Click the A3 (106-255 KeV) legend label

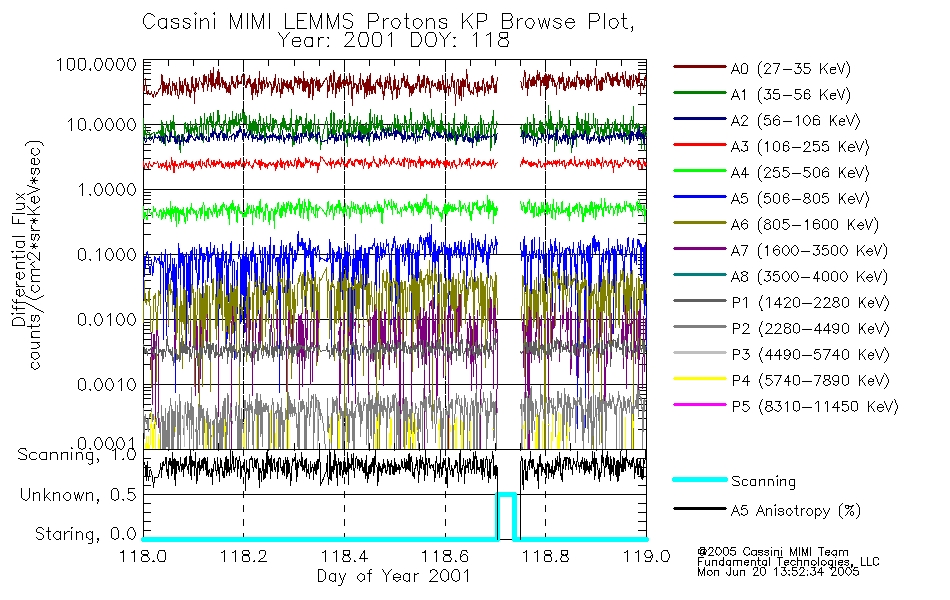(x=800, y=147)
